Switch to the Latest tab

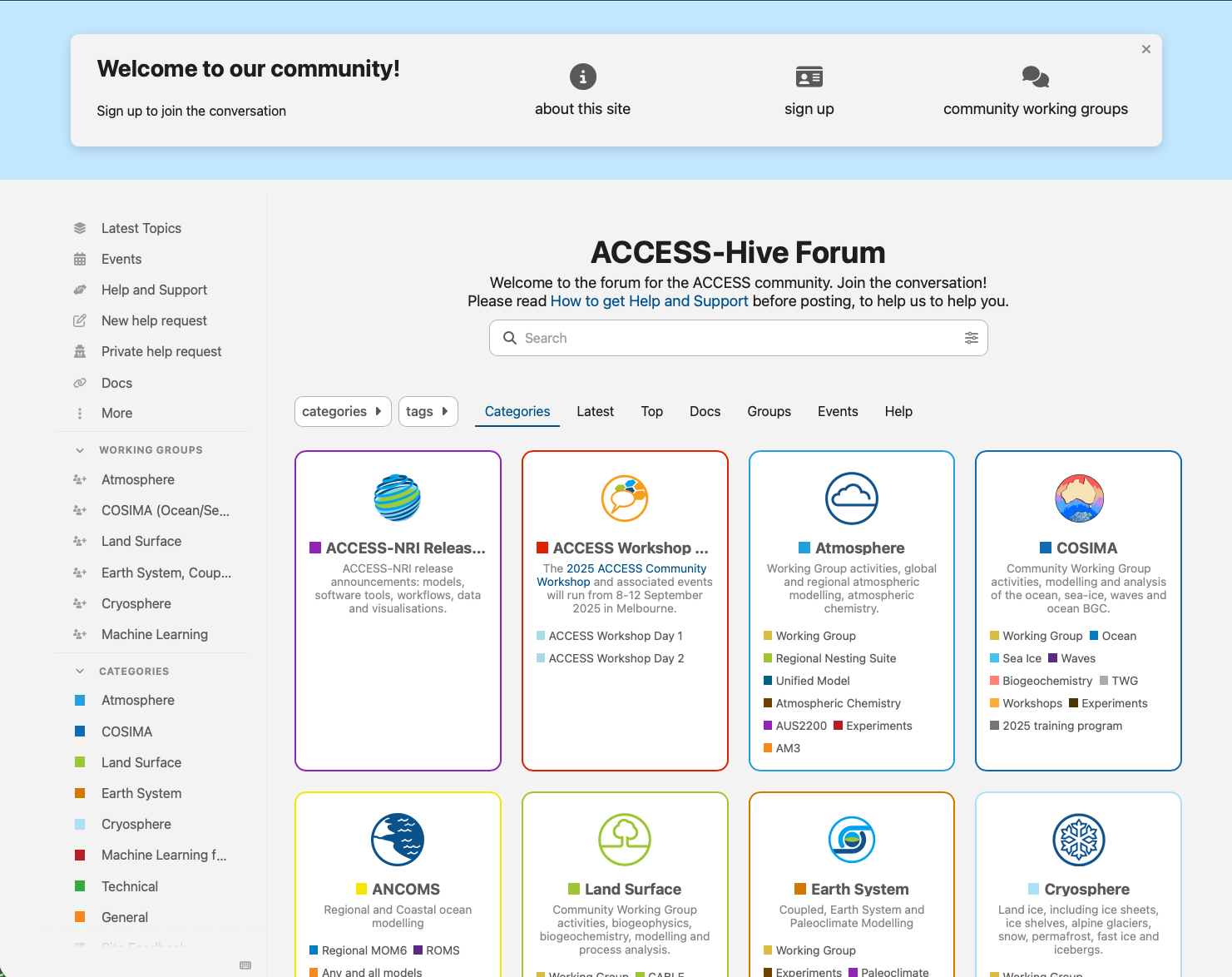pyautogui.click(x=595, y=411)
